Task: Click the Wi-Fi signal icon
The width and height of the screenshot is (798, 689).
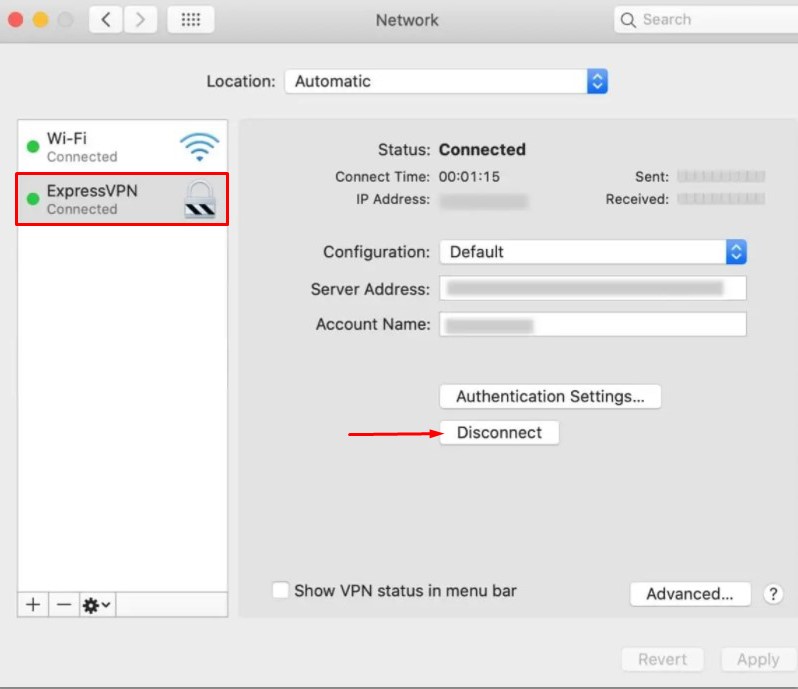Action: click(x=200, y=147)
